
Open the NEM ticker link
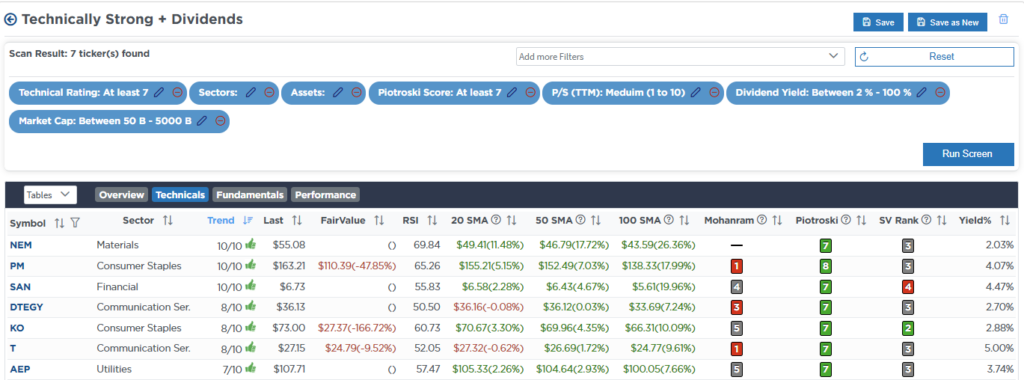20,245
